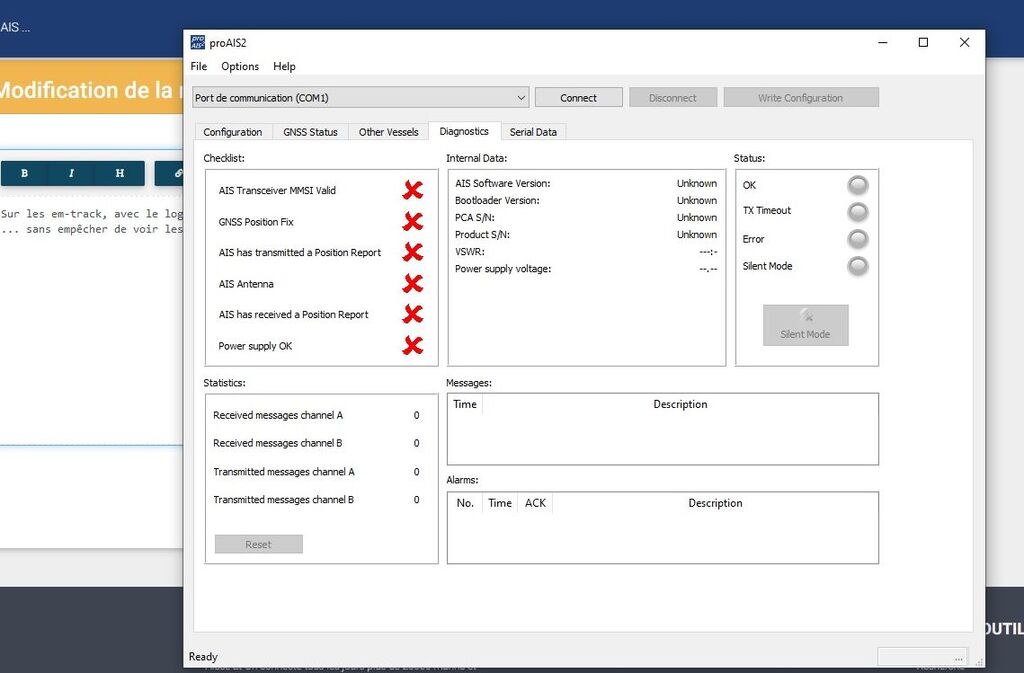Click the Description column header in Messages

point(680,404)
